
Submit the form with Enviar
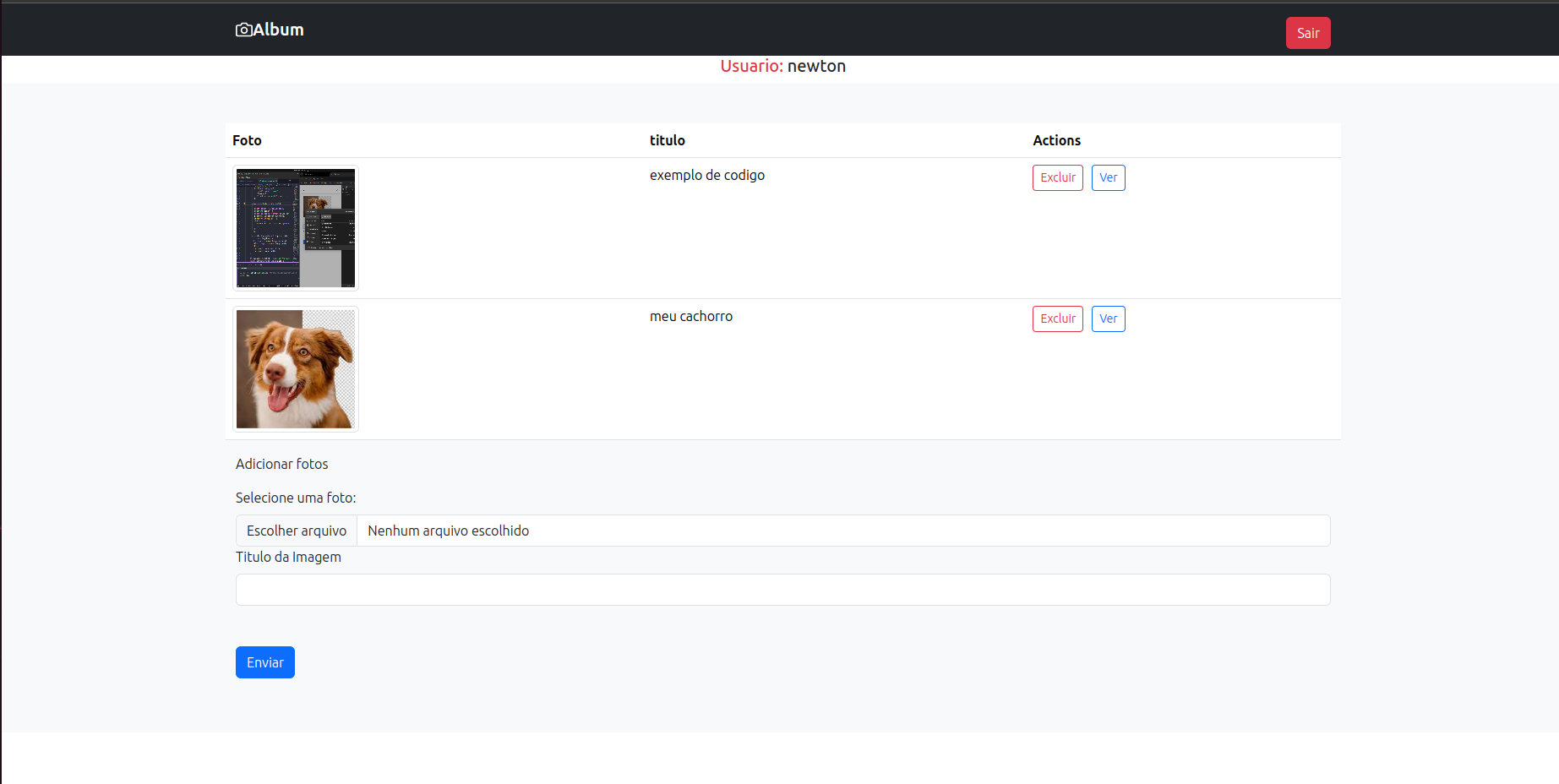pos(264,662)
